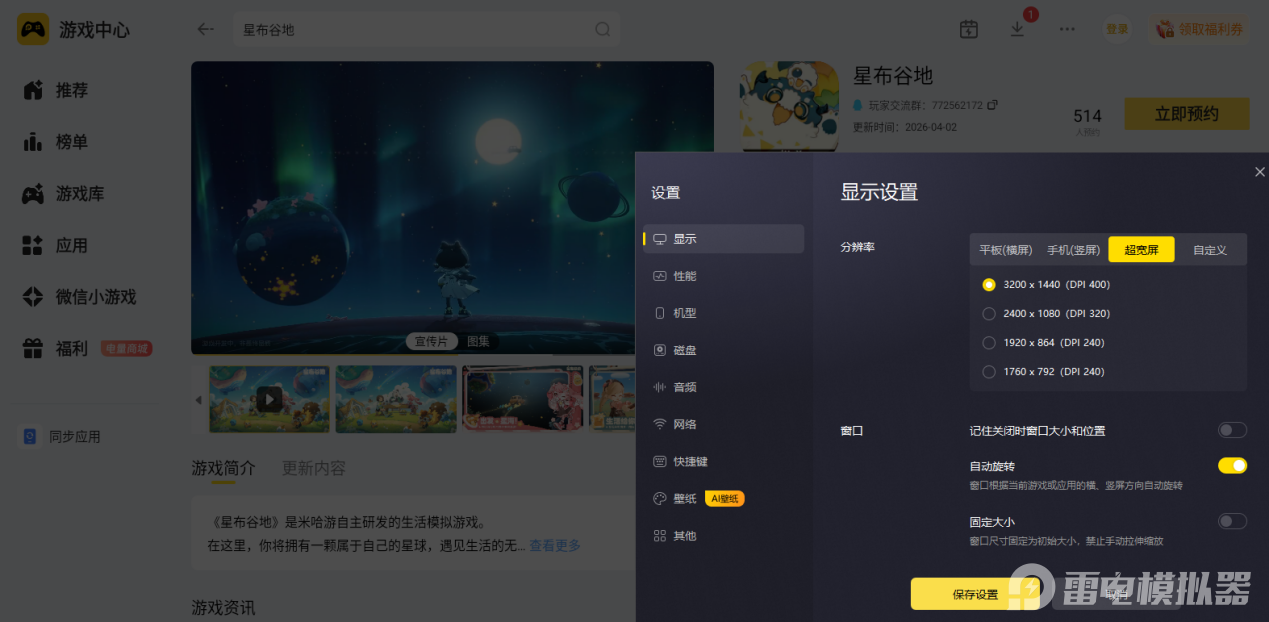Screen dimensions: 1269x622
Task: Switch to 平板(横屏) resolution tab
Action: tap(1004, 250)
